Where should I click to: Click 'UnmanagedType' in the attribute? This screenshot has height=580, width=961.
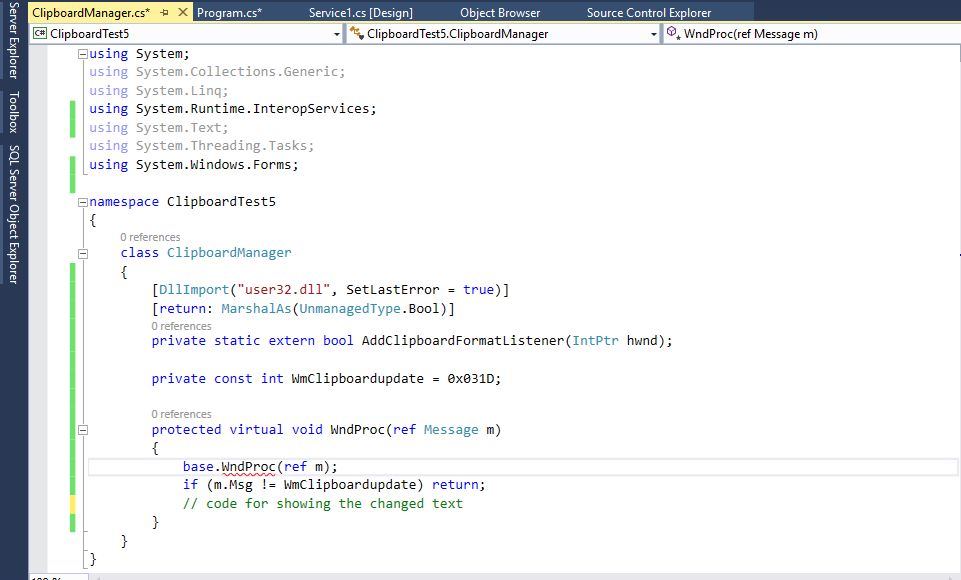[349, 309]
